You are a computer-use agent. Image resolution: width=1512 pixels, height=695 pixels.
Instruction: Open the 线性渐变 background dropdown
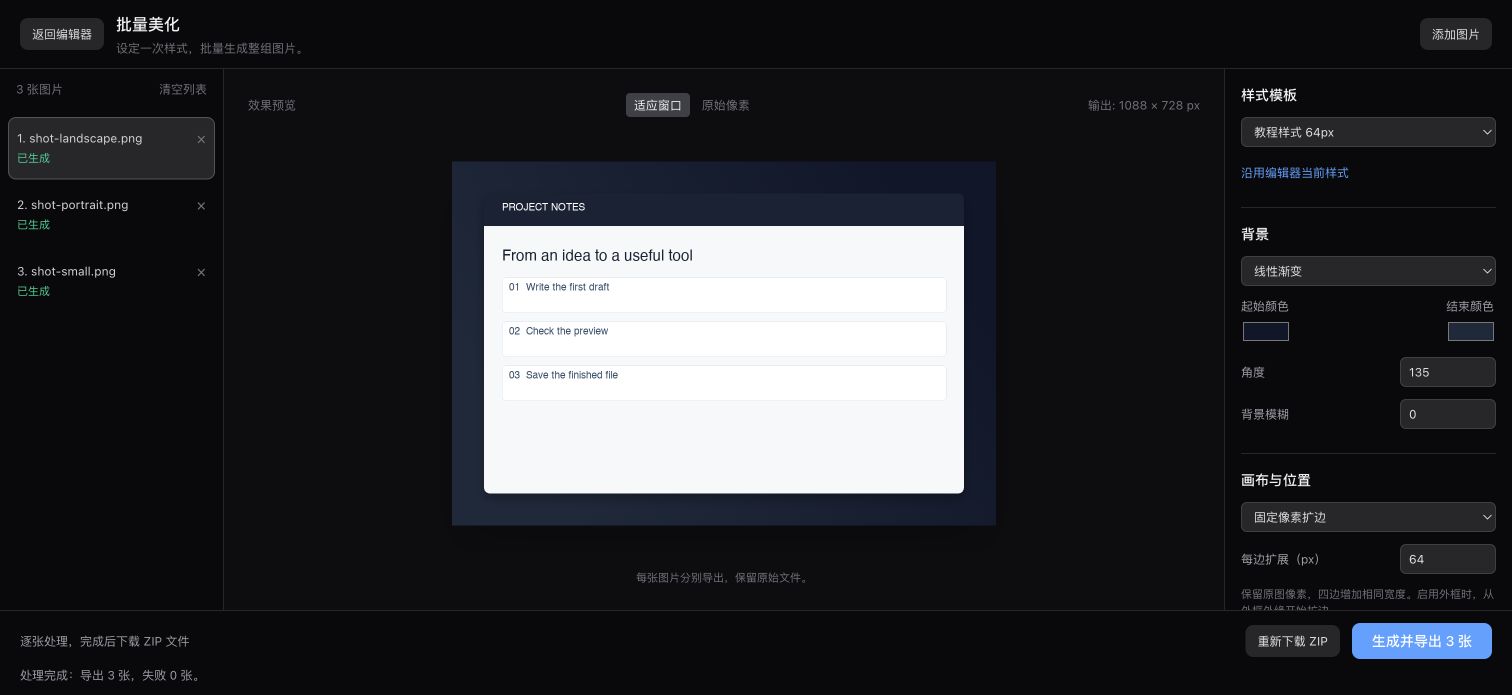1368,271
